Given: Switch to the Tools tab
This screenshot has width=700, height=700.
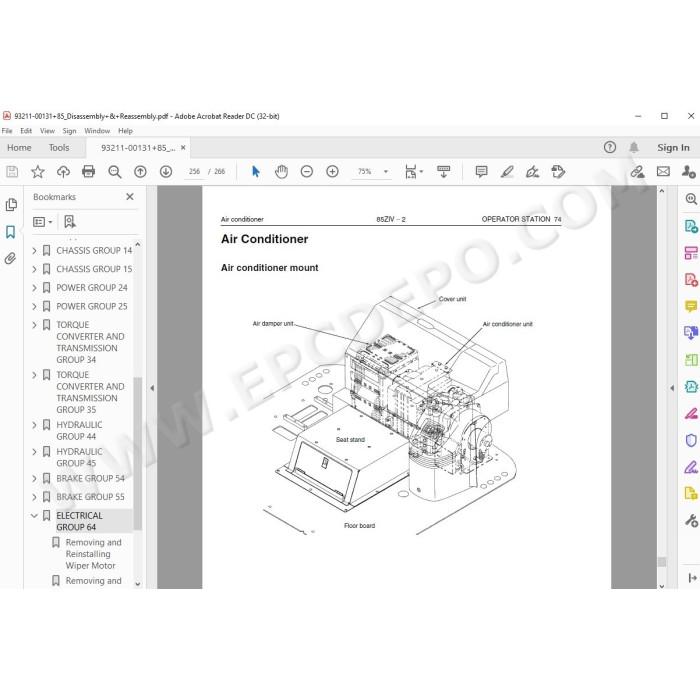Looking at the screenshot, I should [x=59, y=147].
